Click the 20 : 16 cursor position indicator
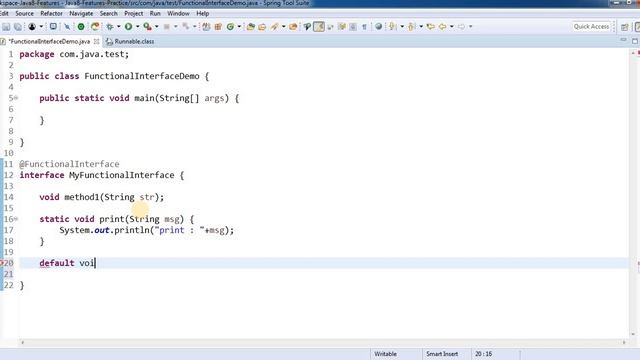The image size is (640, 360). 483,354
